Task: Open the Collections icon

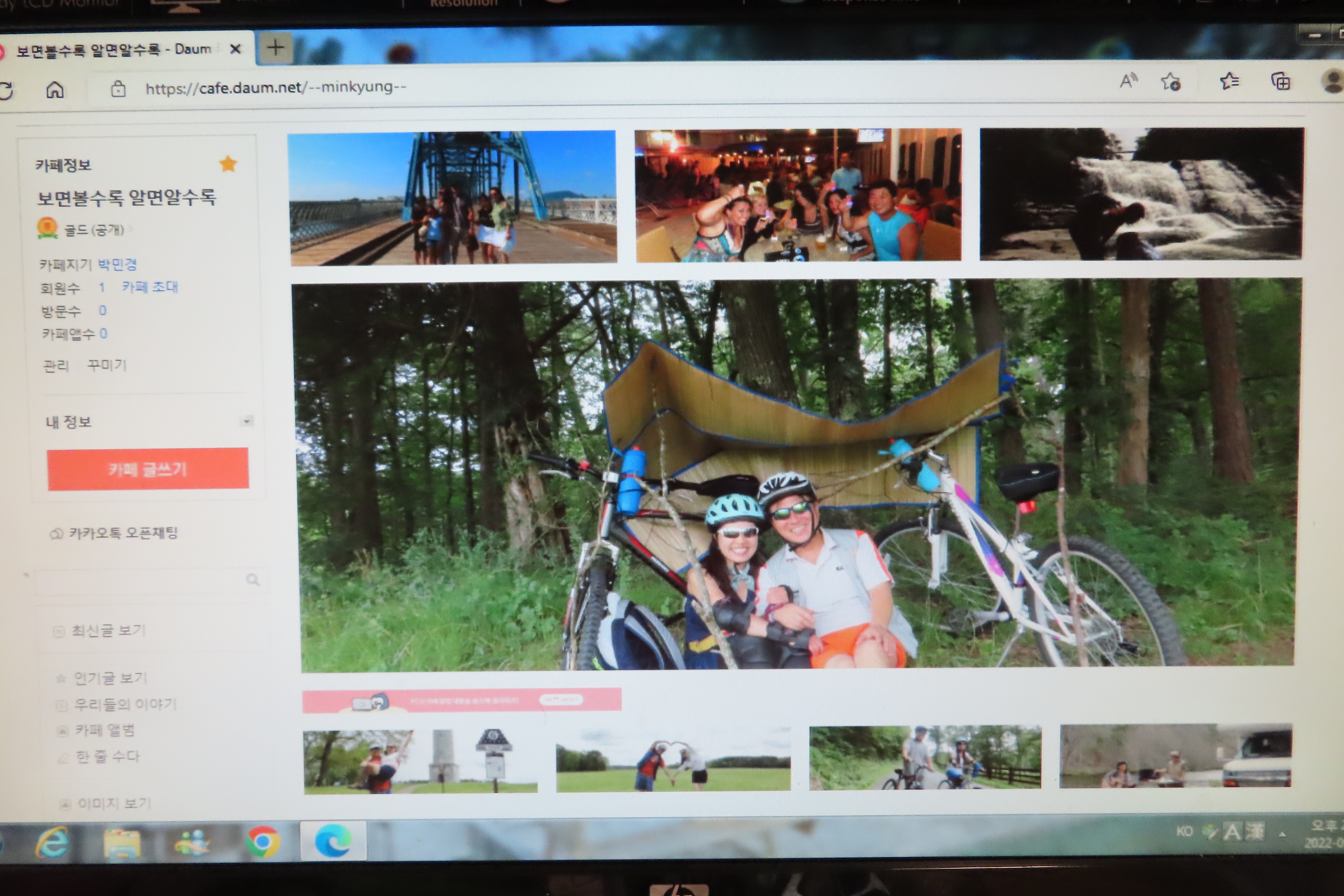Action: coord(1280,81)
